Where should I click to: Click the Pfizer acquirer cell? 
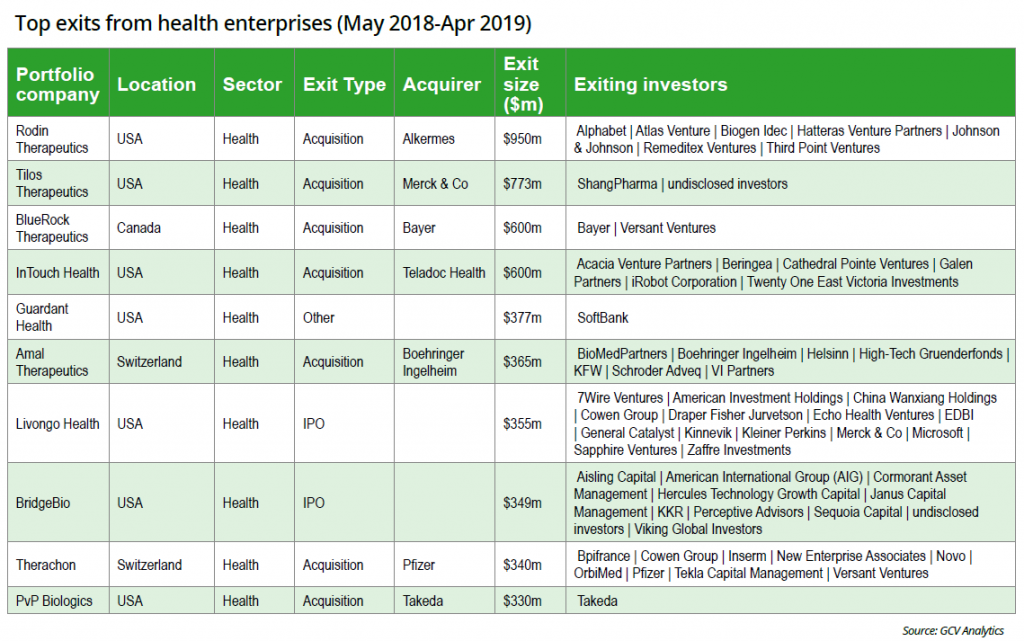[x=419, y=565]
